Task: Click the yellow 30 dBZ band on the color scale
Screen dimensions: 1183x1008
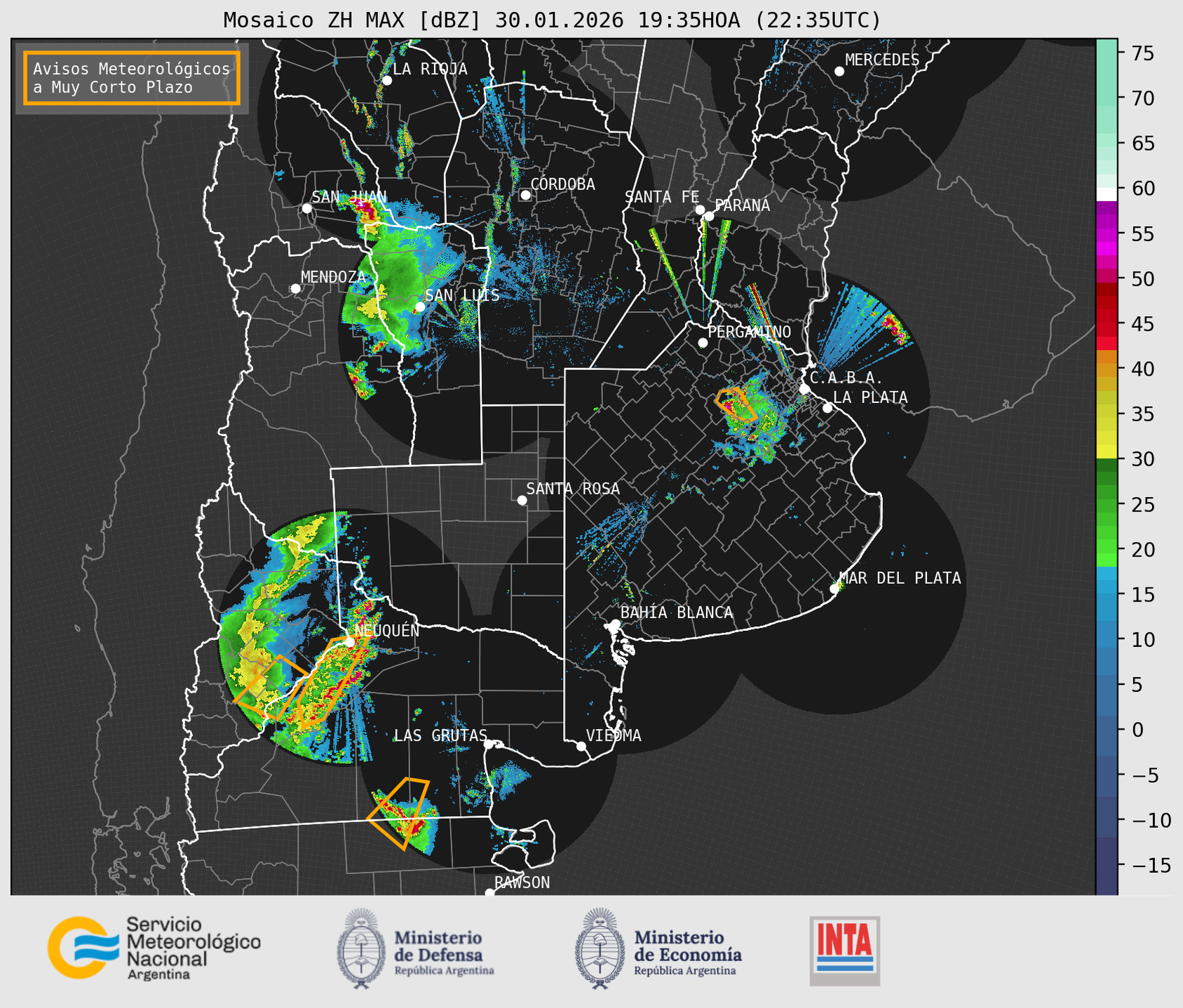Action: (x=1107, y=452)
